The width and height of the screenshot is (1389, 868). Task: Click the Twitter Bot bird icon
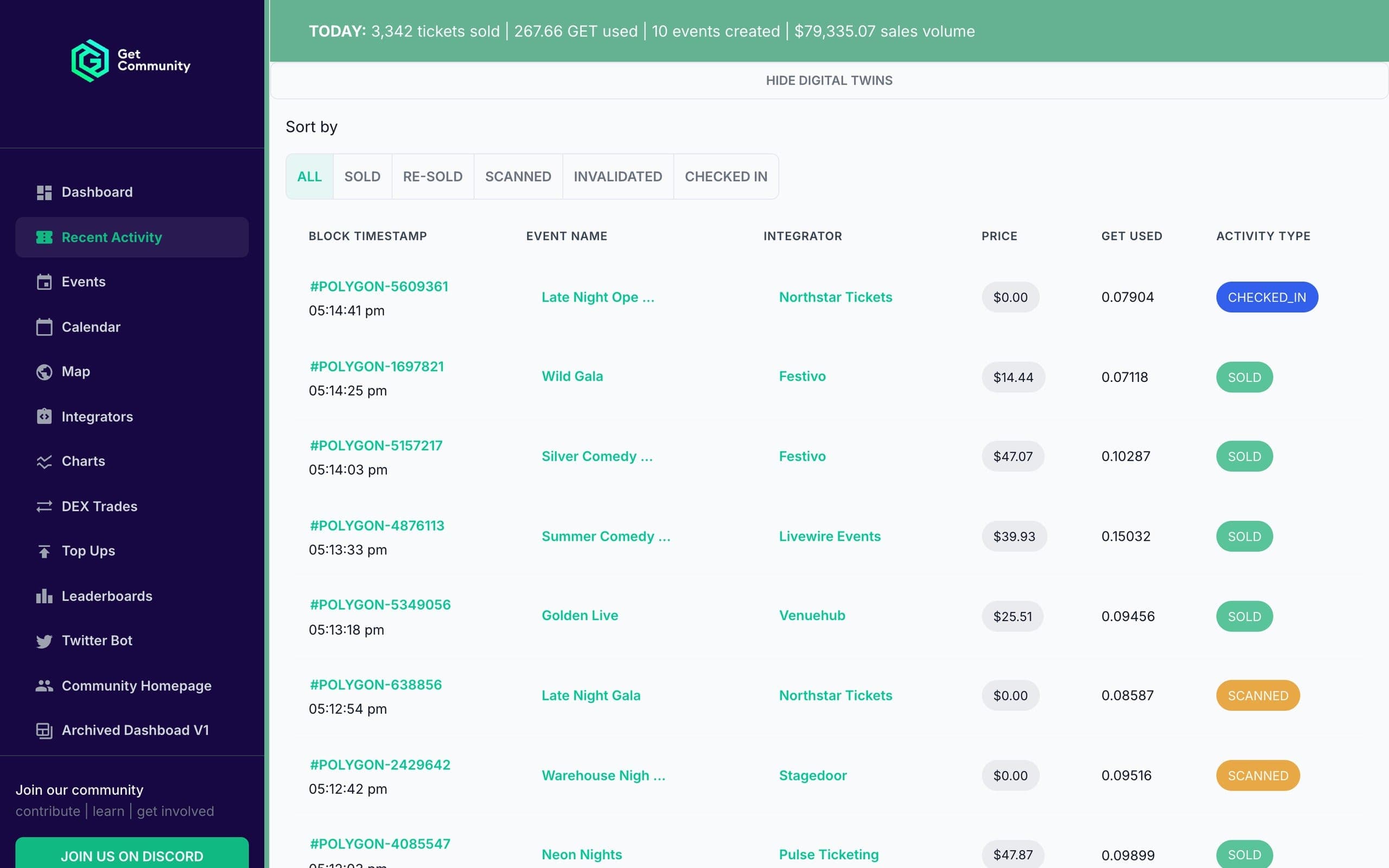coord(44,641)
